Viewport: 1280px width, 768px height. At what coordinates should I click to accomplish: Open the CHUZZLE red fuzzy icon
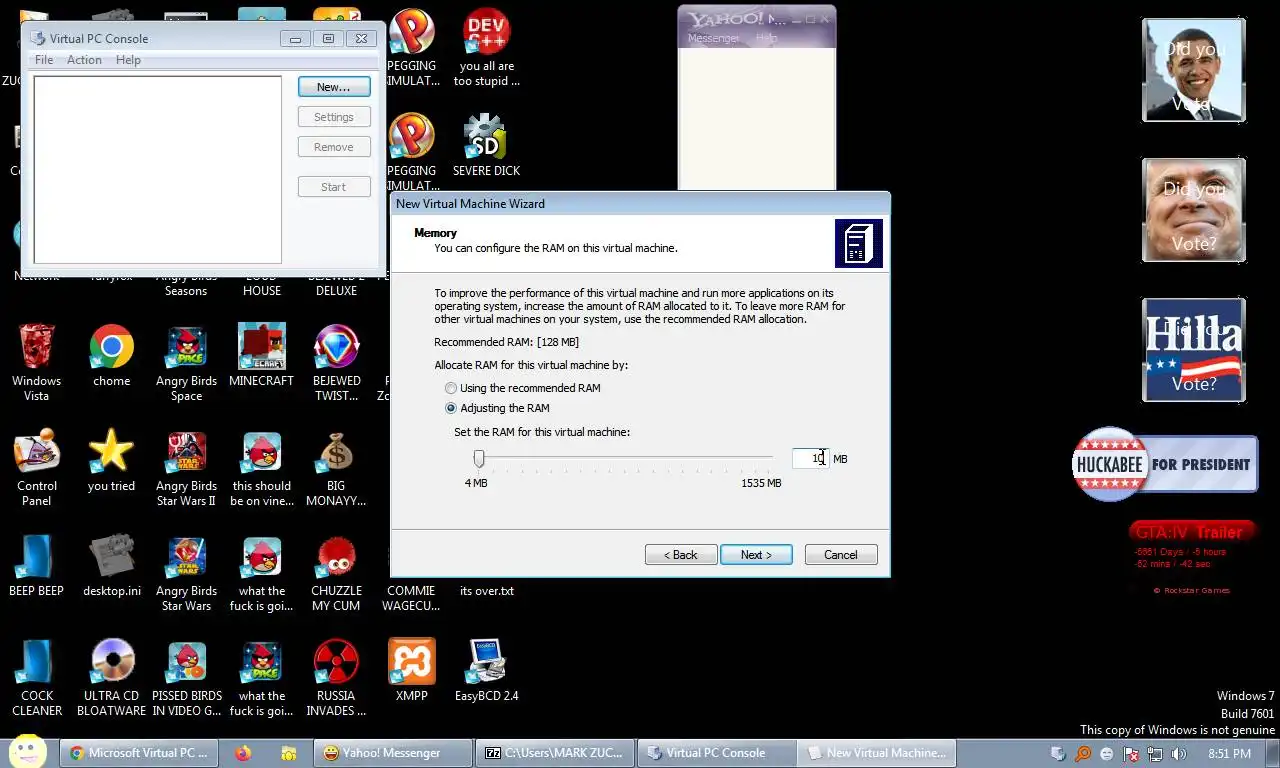pos(336,572)
